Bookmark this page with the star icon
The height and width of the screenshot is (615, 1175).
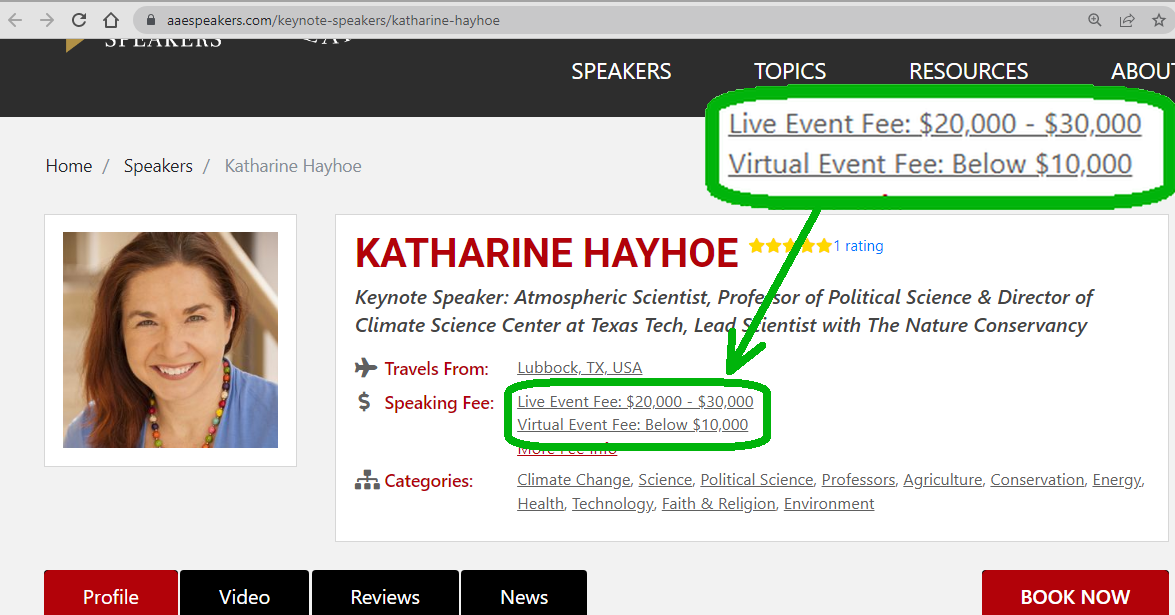(x=1159, y=20)
